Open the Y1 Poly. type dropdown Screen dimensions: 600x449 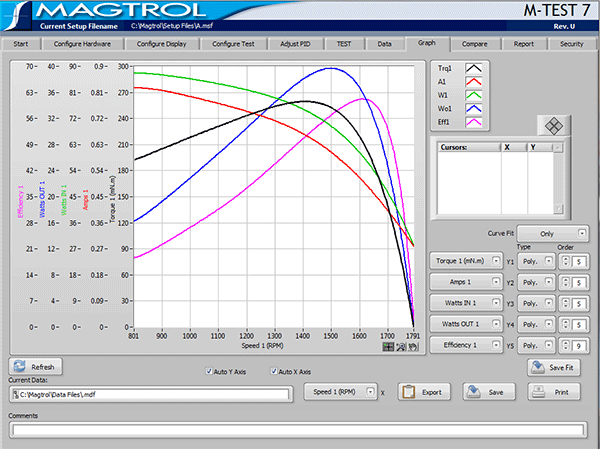(536, 261)
